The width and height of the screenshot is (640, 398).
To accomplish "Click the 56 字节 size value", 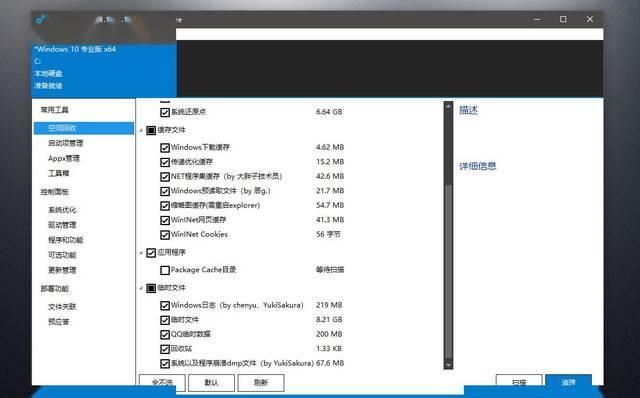I will tap(328, 234).
